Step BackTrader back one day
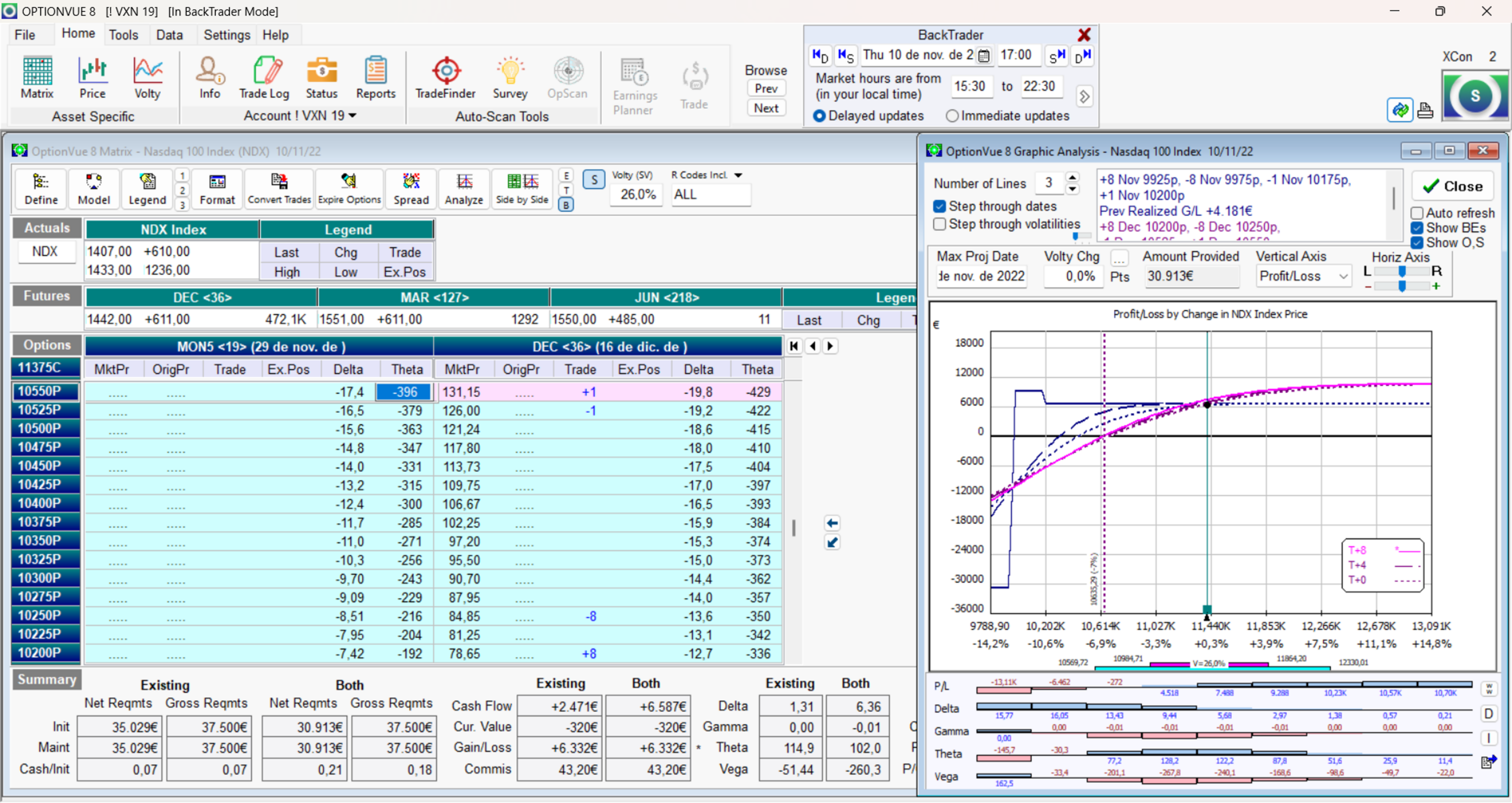This screenshot has width=1512, height=803. click(820, 56)
